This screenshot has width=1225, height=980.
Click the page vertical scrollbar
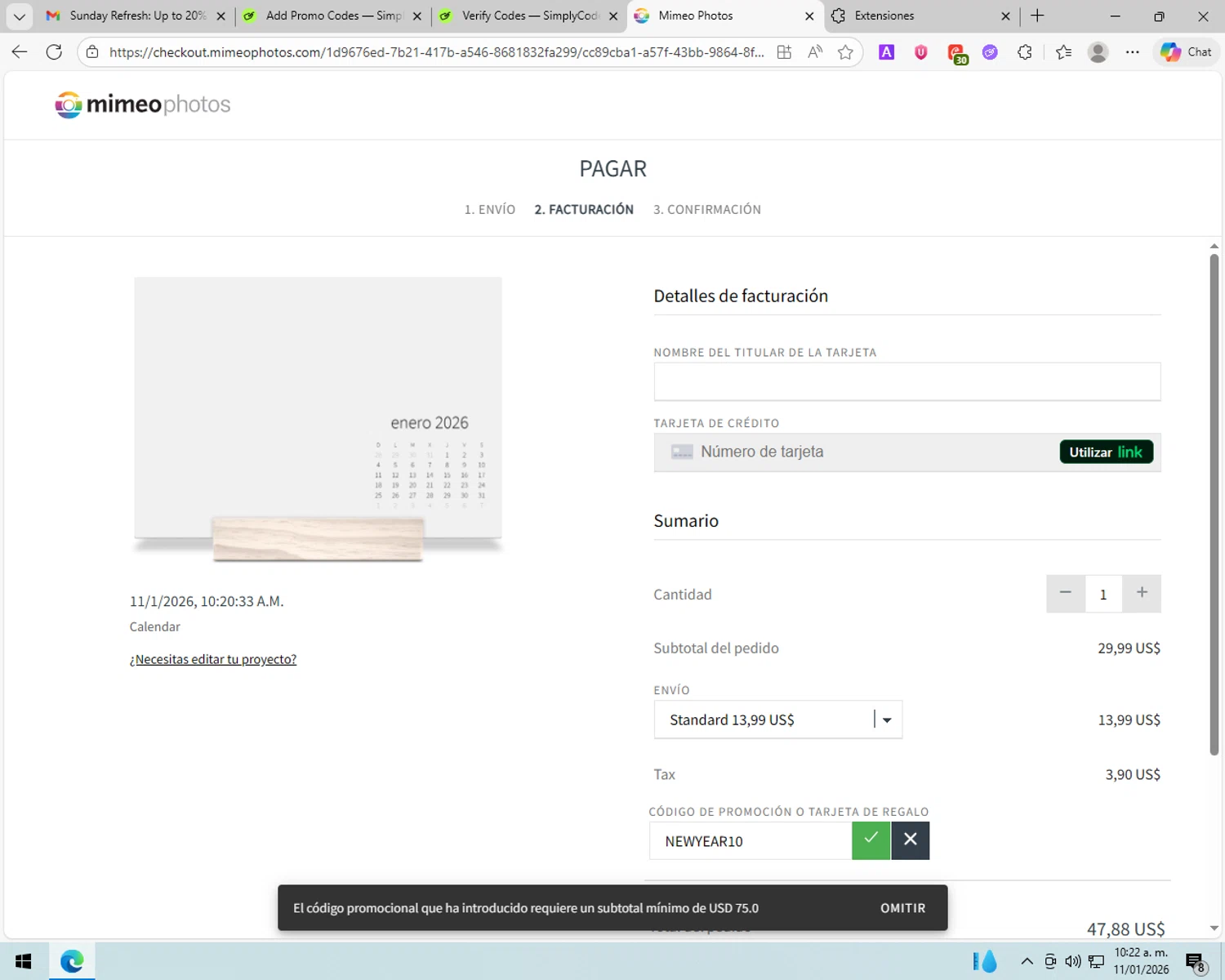(x=1214, y=505)
